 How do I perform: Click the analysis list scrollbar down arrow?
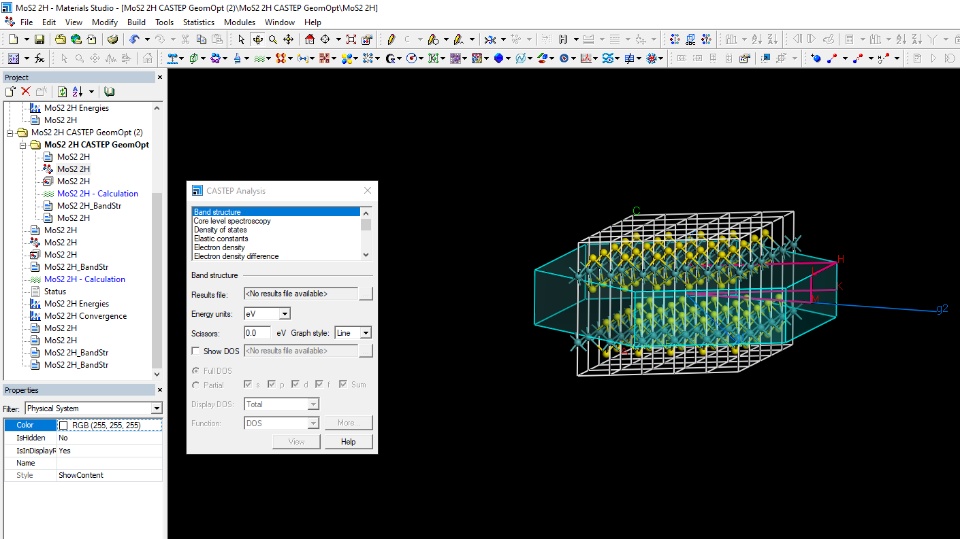pos(366,255)
